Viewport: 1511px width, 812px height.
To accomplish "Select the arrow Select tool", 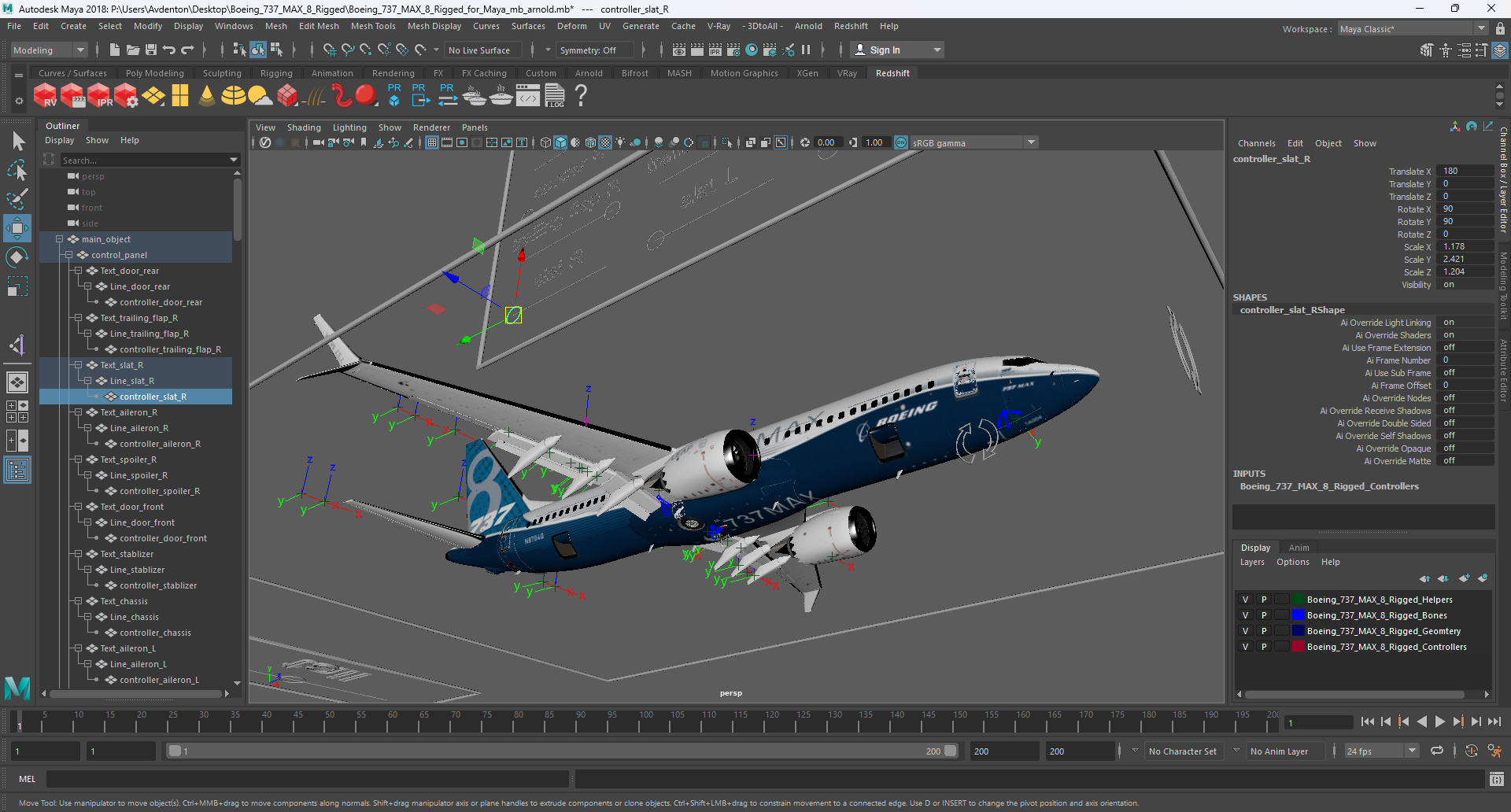I will tap(17, 141).
